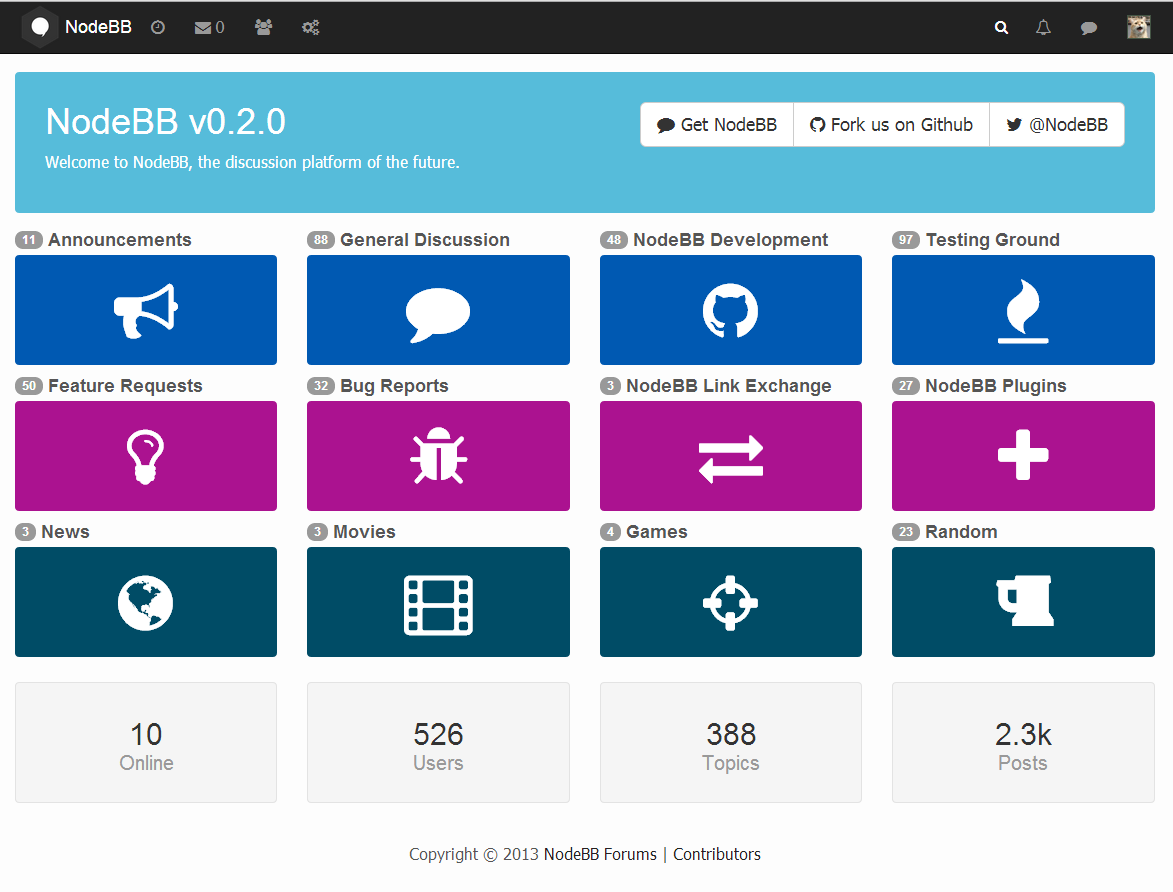The height and width of the screenshot is (892, 1173).
Task: Click the Contributors footer link
Action: click(717, 854)
